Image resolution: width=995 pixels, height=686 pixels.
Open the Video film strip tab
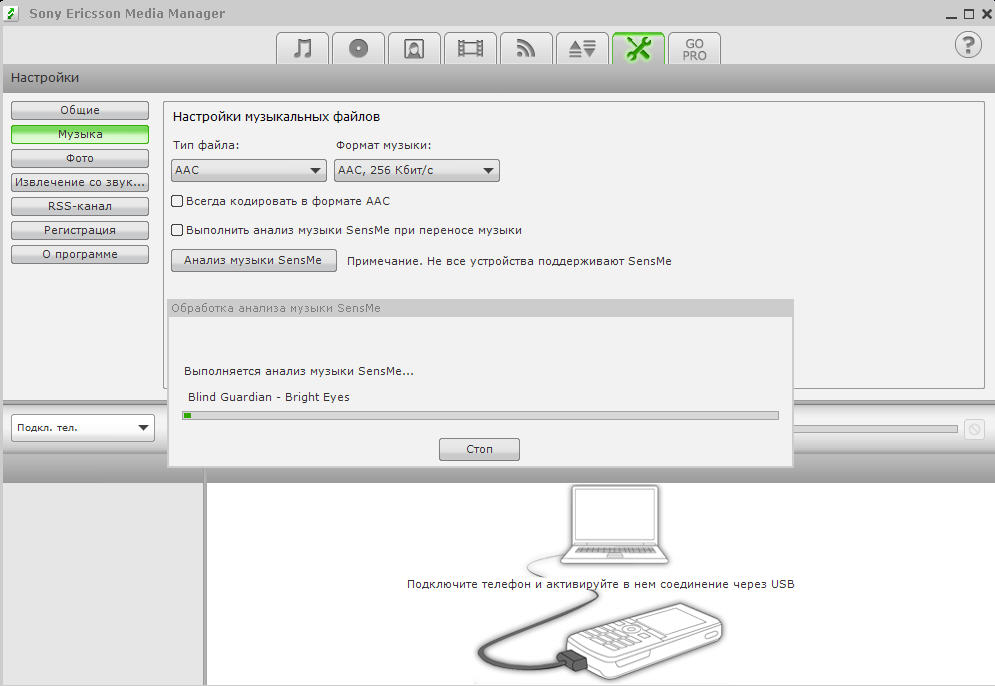[470, 48]
